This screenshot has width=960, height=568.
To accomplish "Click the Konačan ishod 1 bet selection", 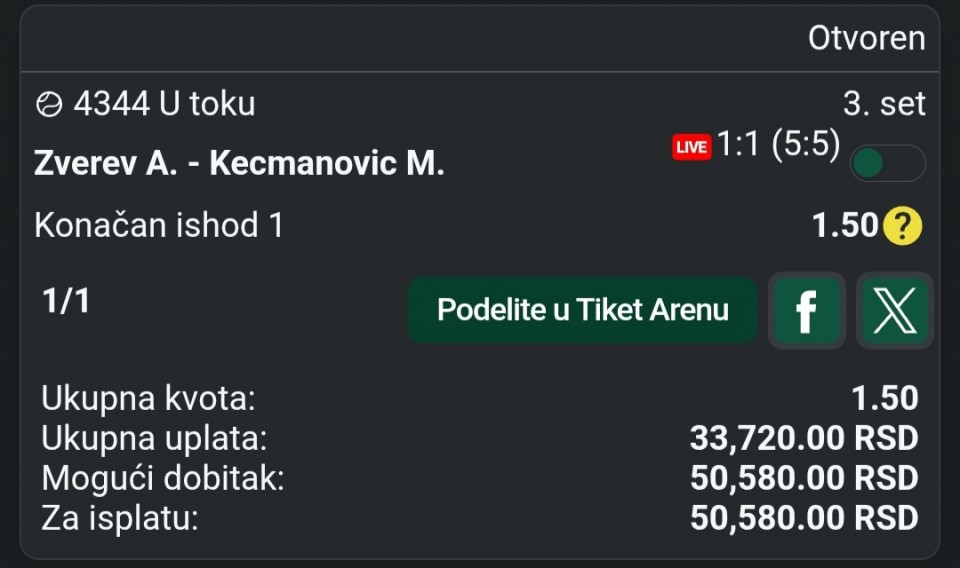I will [159, 225].
